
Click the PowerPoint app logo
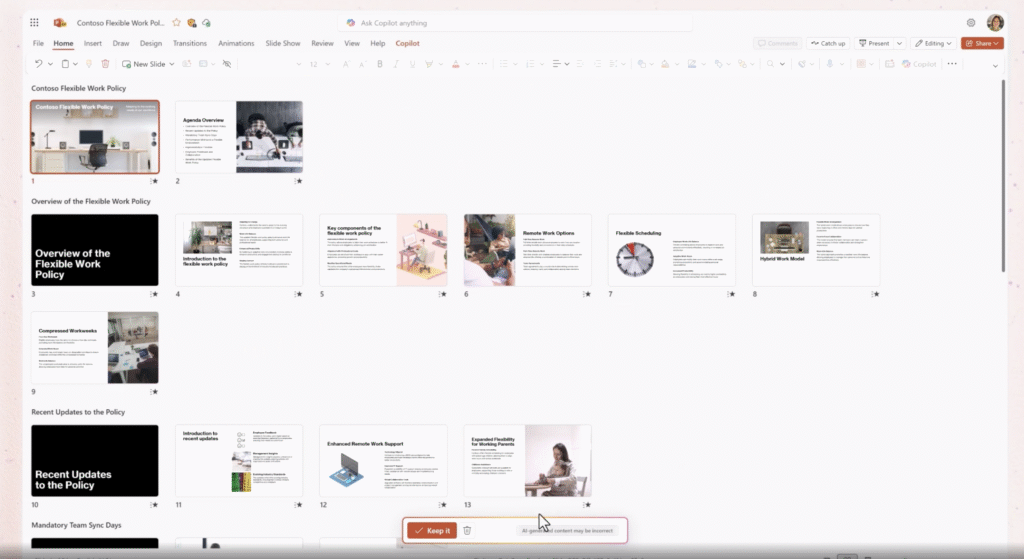coord(60,22)
